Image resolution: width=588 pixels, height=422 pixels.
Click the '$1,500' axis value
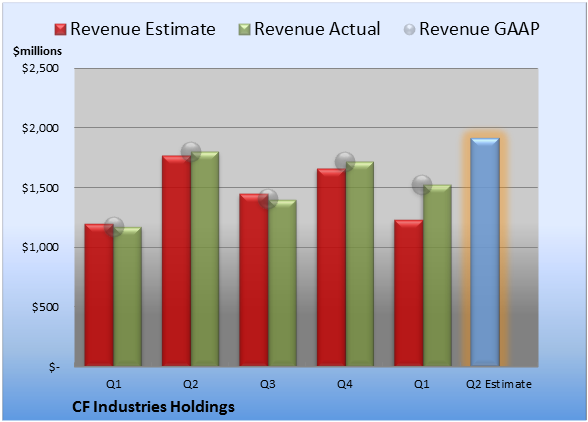(x=40, y=188)
